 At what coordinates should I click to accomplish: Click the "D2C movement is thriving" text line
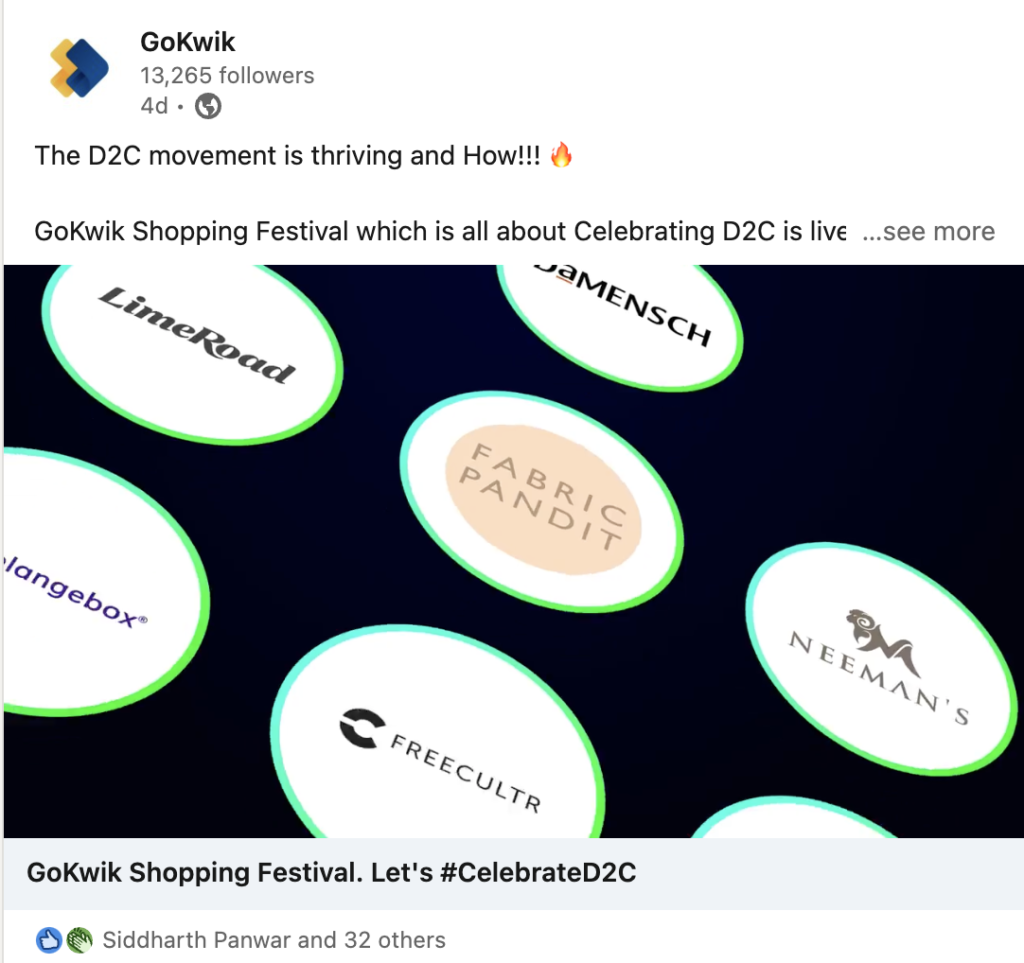pos(290,156)
